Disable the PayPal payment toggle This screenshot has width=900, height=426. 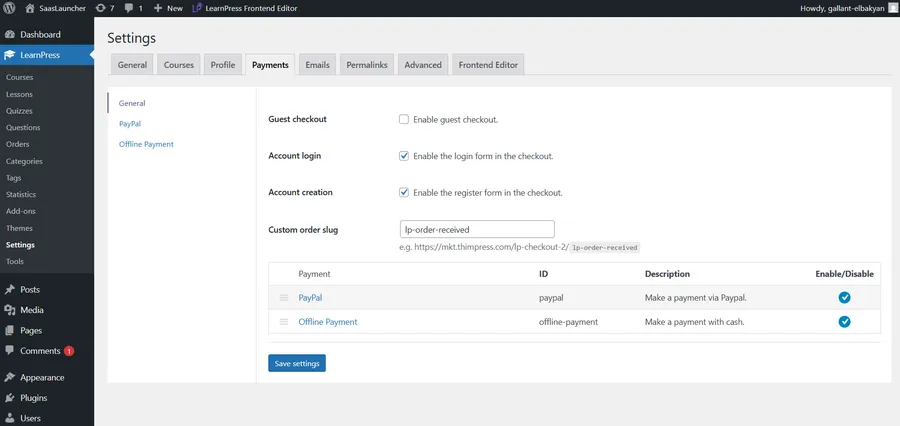click(x=844, y=297)
